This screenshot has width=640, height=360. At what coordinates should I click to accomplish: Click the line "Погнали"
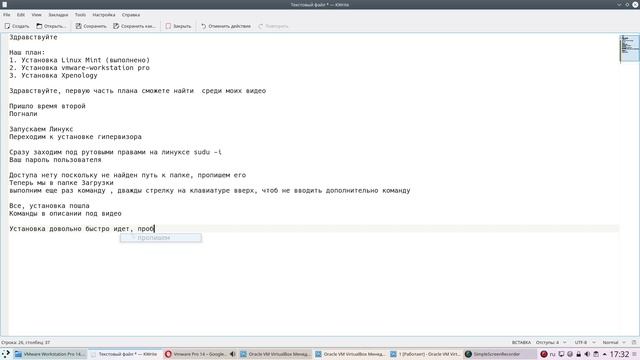pos(23,114)
